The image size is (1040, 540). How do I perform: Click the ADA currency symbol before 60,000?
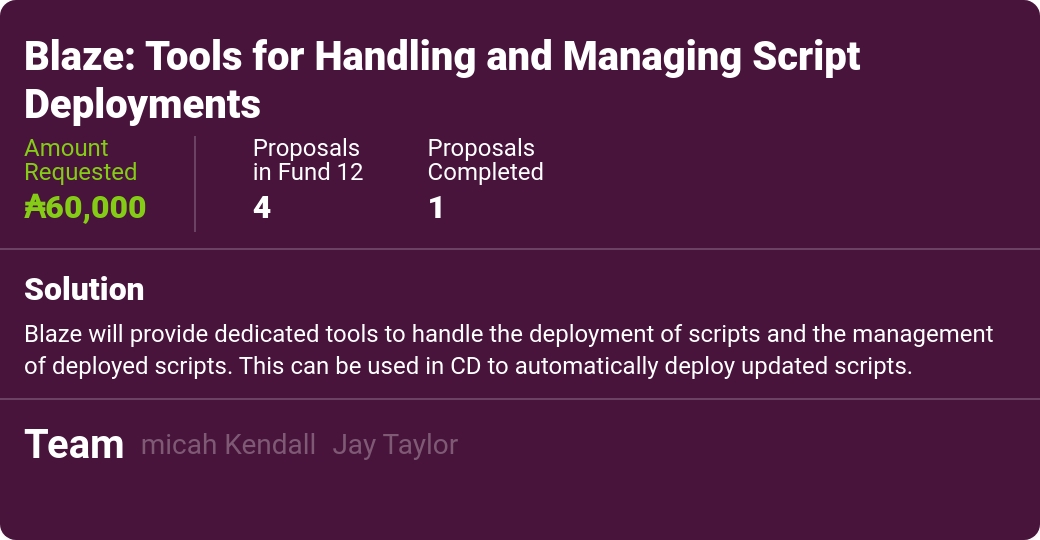[x=34, y=207]
